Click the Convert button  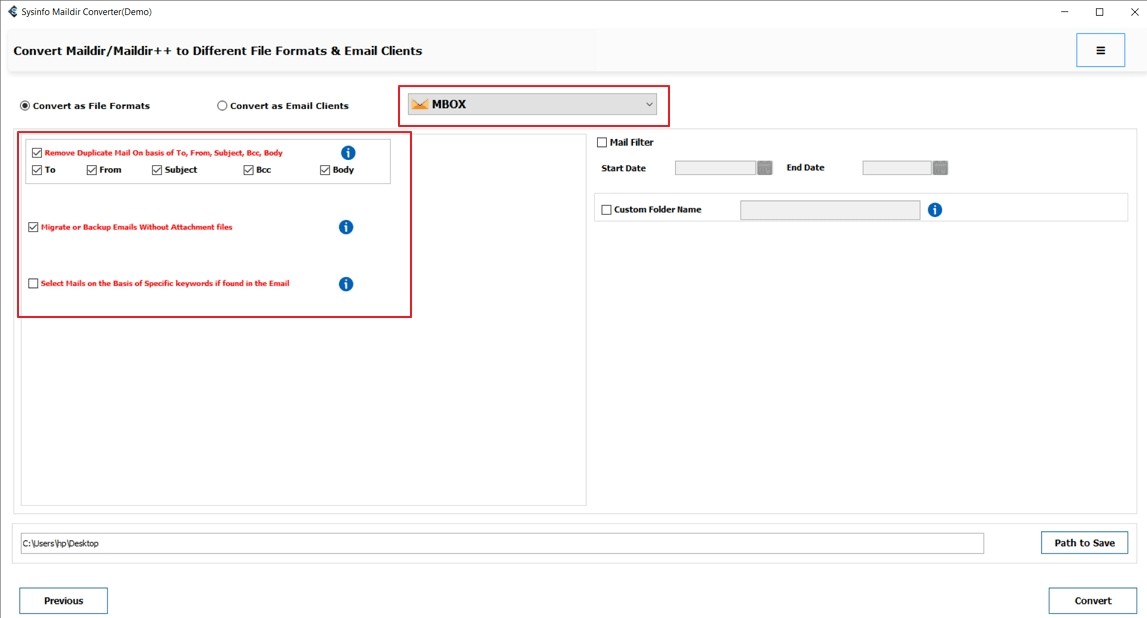coord(1093,600)
